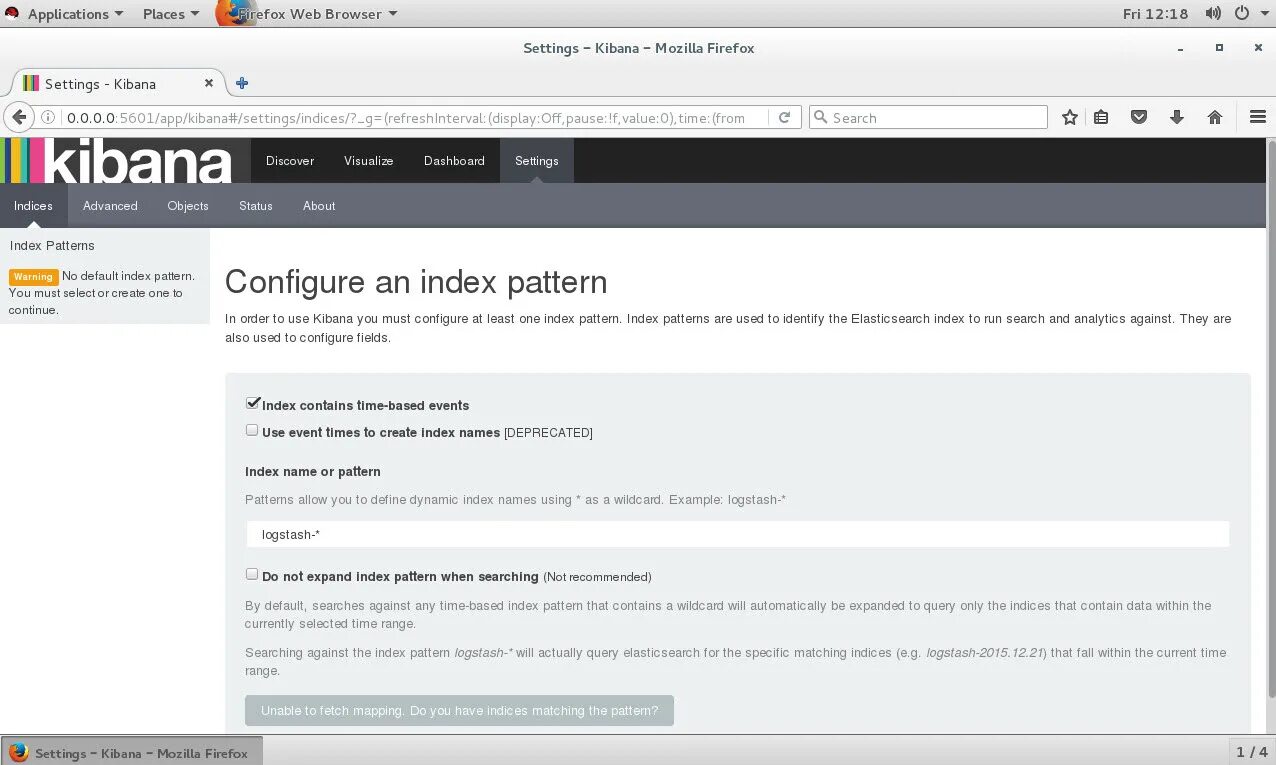Open the Objects sub-tab
This screenshot has width=1276, height=765.
188,205
